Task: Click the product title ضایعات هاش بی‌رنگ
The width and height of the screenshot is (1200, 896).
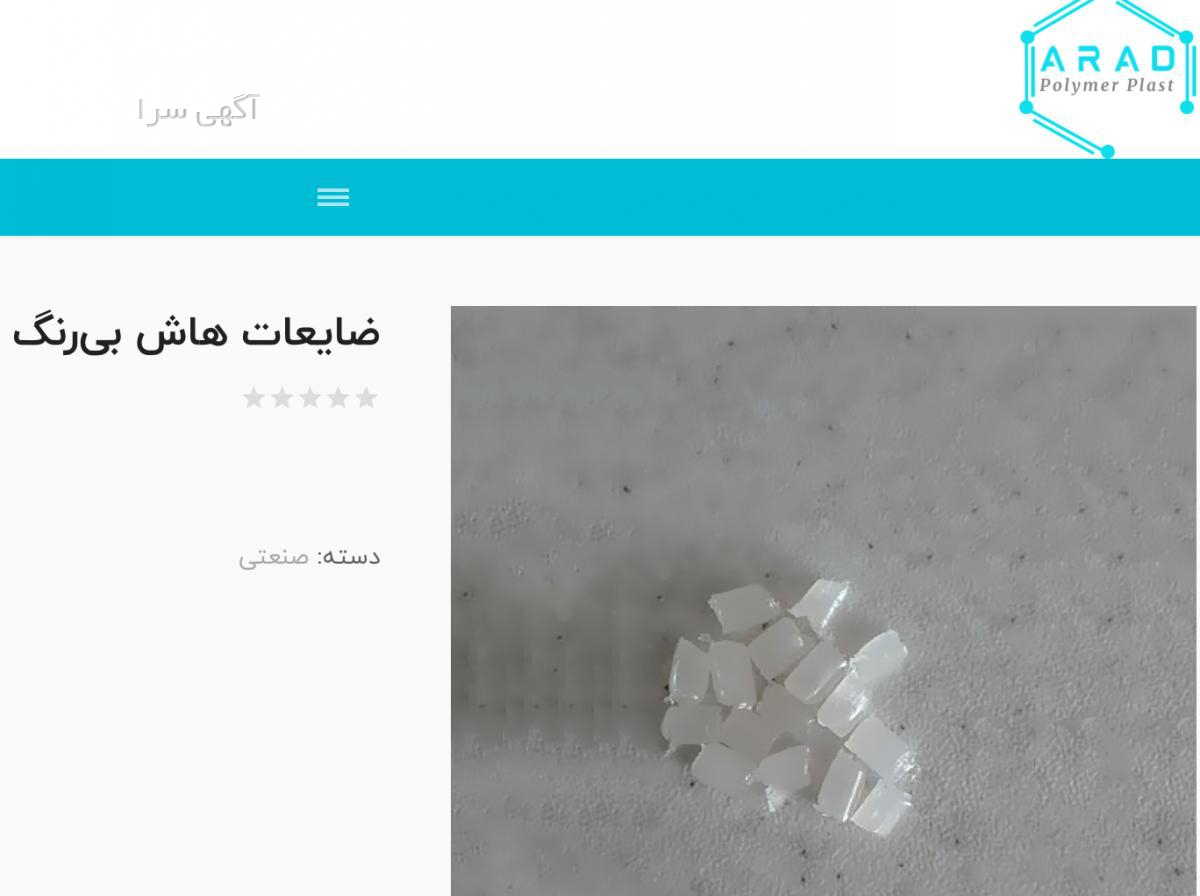Action: 196,333
